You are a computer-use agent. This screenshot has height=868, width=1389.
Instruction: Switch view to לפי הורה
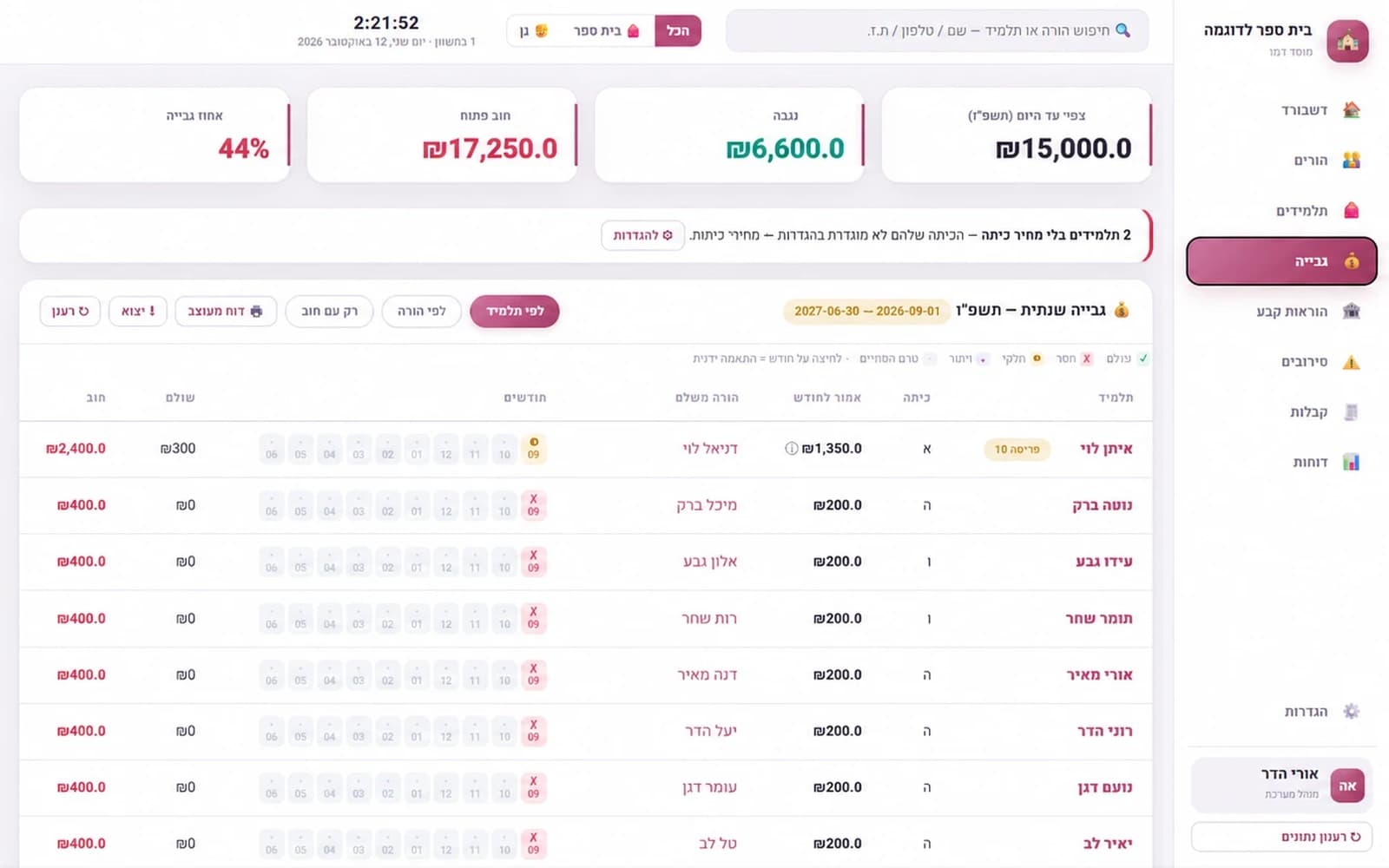click(x=422, y=312)
